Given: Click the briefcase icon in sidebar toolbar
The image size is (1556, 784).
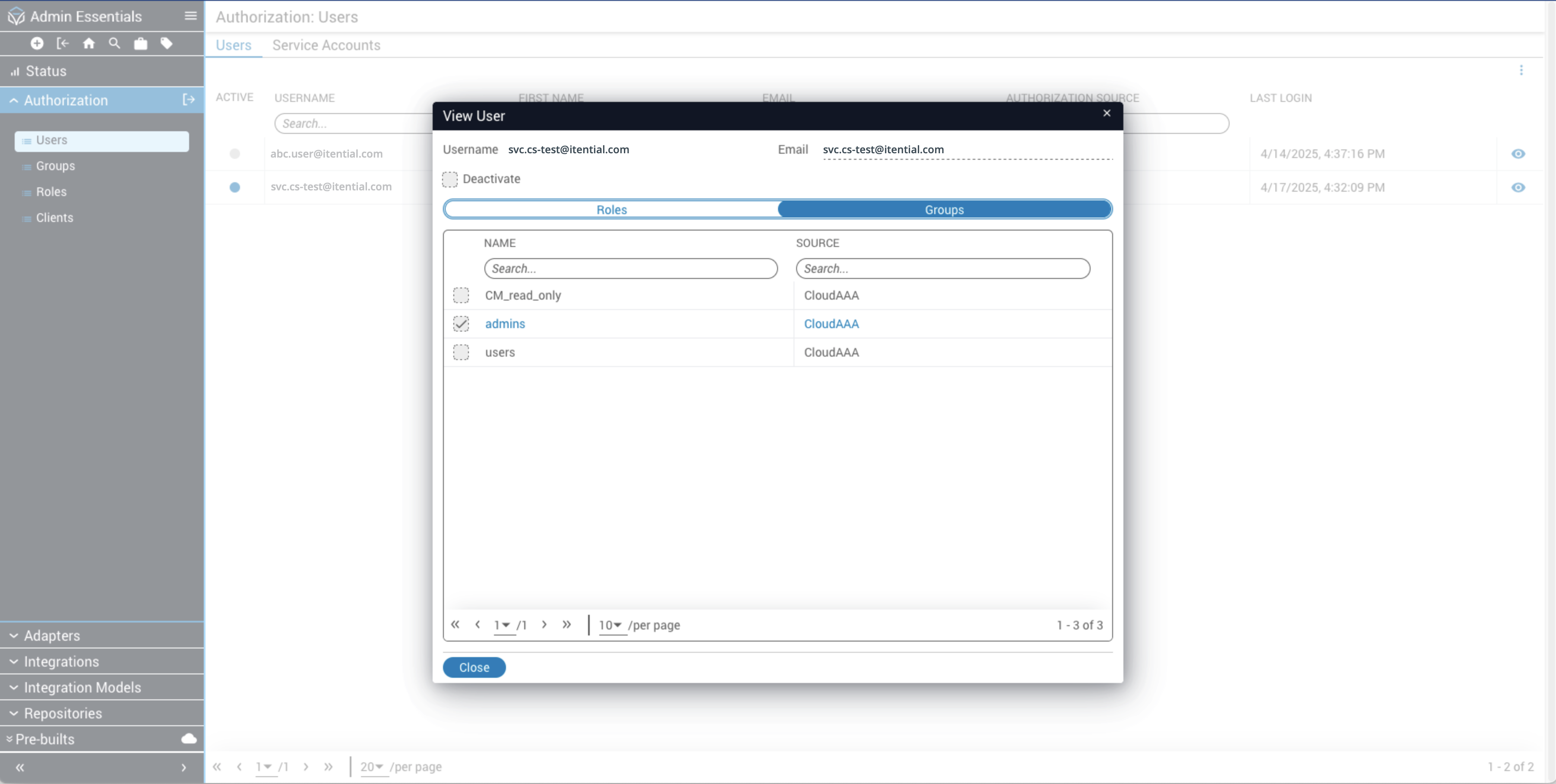Looking at the screenshot, I should point(140,44).
